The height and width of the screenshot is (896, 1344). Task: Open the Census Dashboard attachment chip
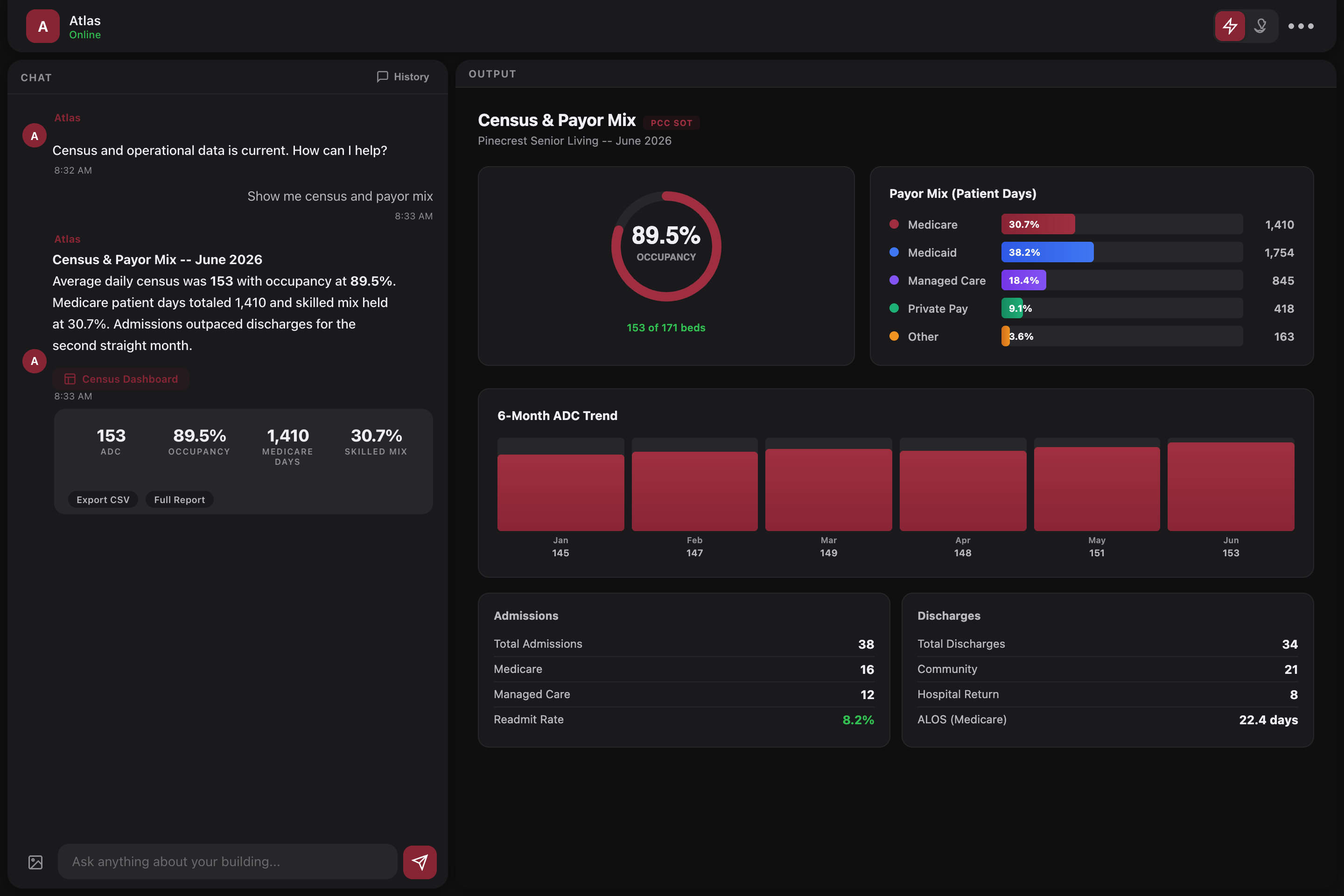[121, 379]
